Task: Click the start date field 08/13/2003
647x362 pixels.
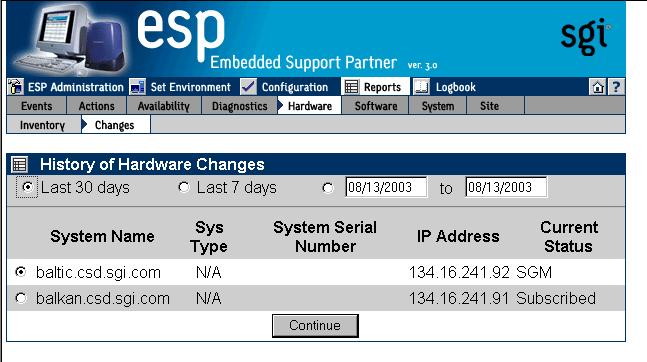Action: (x=386, y=187)
